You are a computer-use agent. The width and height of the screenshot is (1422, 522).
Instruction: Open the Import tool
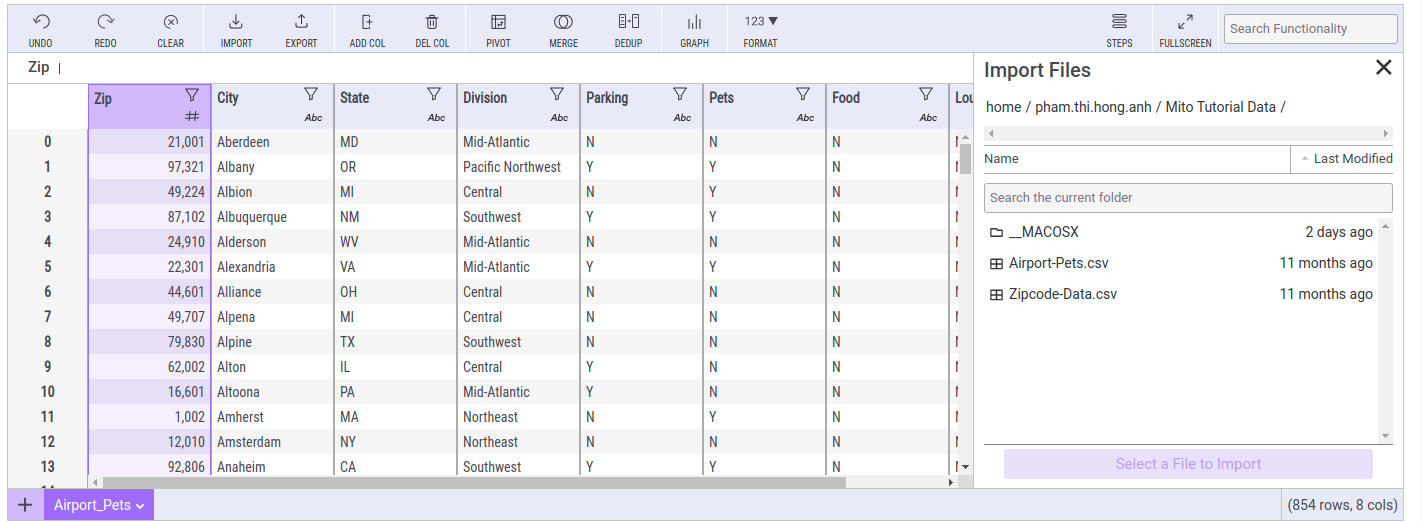coord(236,22)
